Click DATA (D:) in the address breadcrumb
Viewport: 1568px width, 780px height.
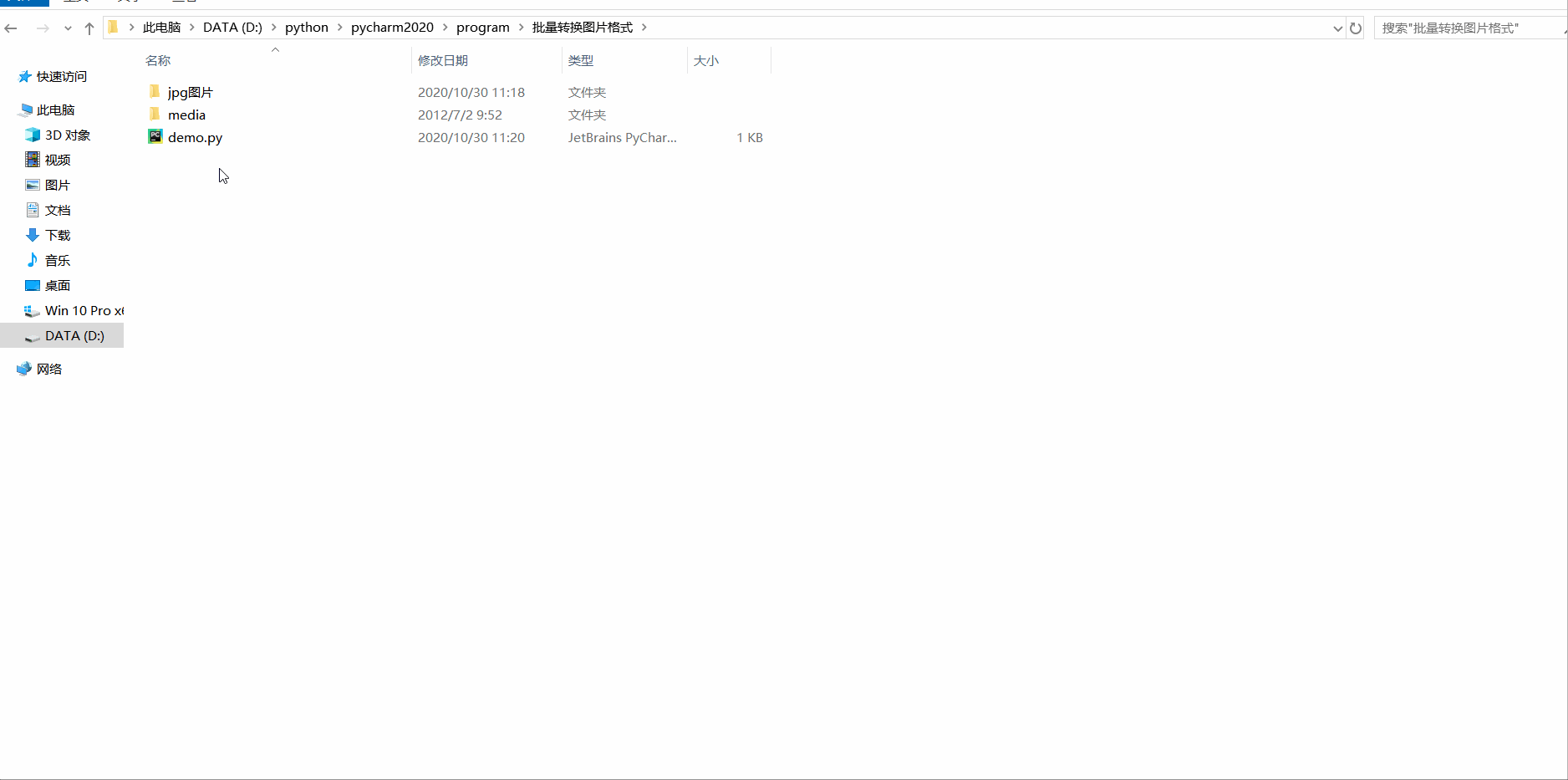tap(232, 28)
